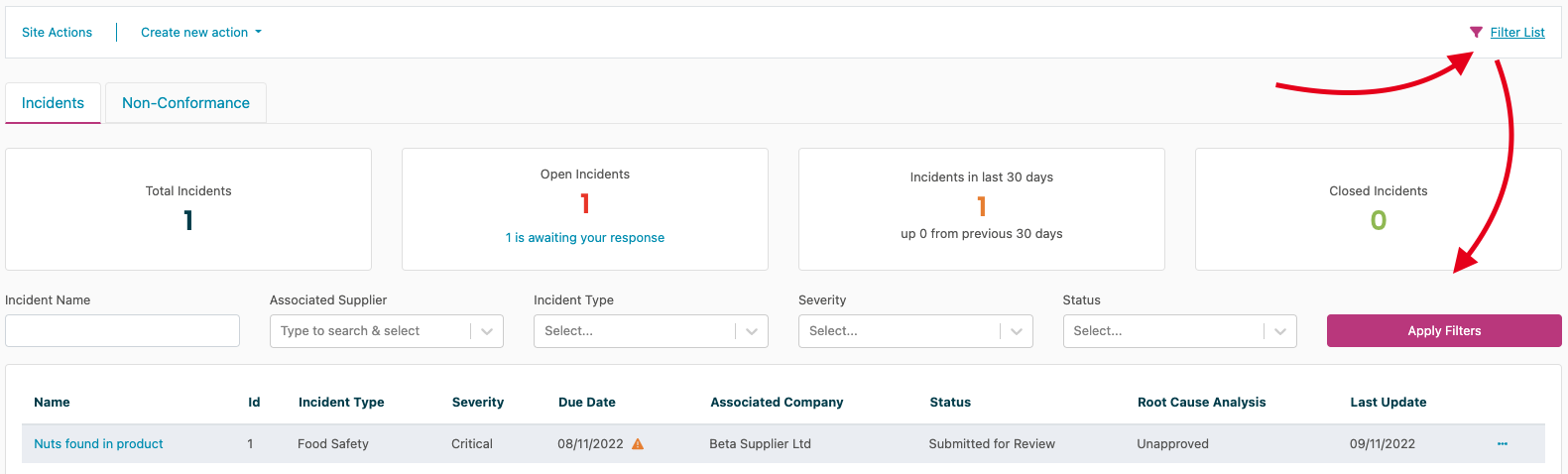Click the Due Date column header
Viewport: 1568px width, 474px height.
(586, 403)
